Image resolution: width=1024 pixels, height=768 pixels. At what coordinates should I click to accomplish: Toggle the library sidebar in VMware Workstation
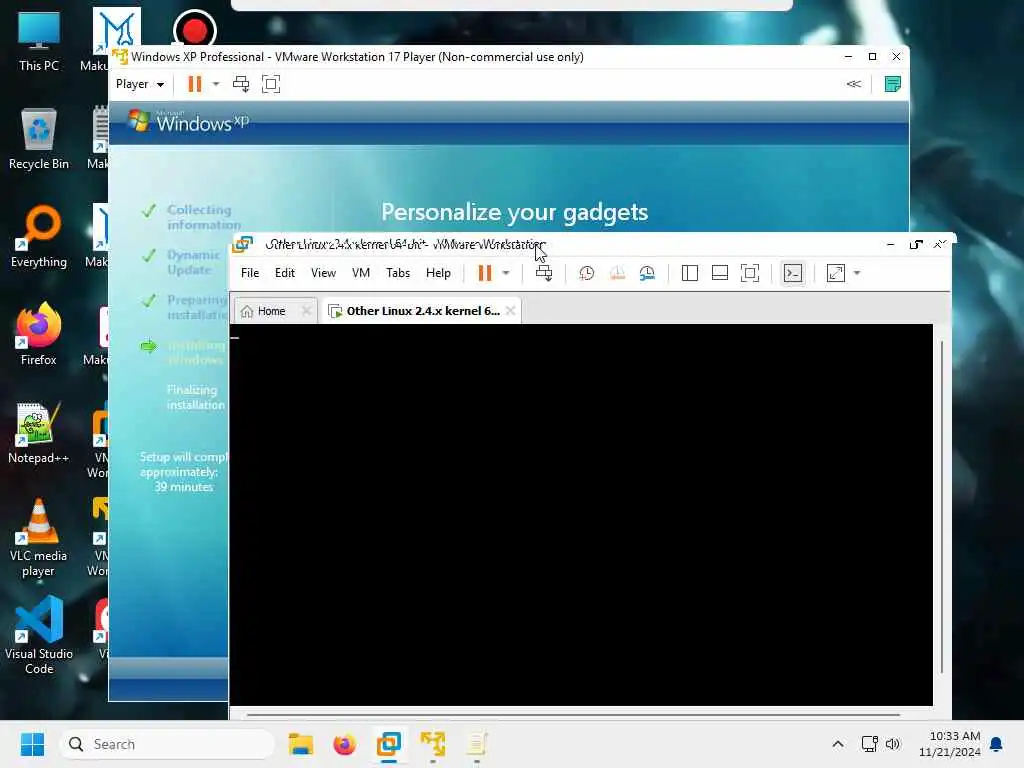(690, 273)
